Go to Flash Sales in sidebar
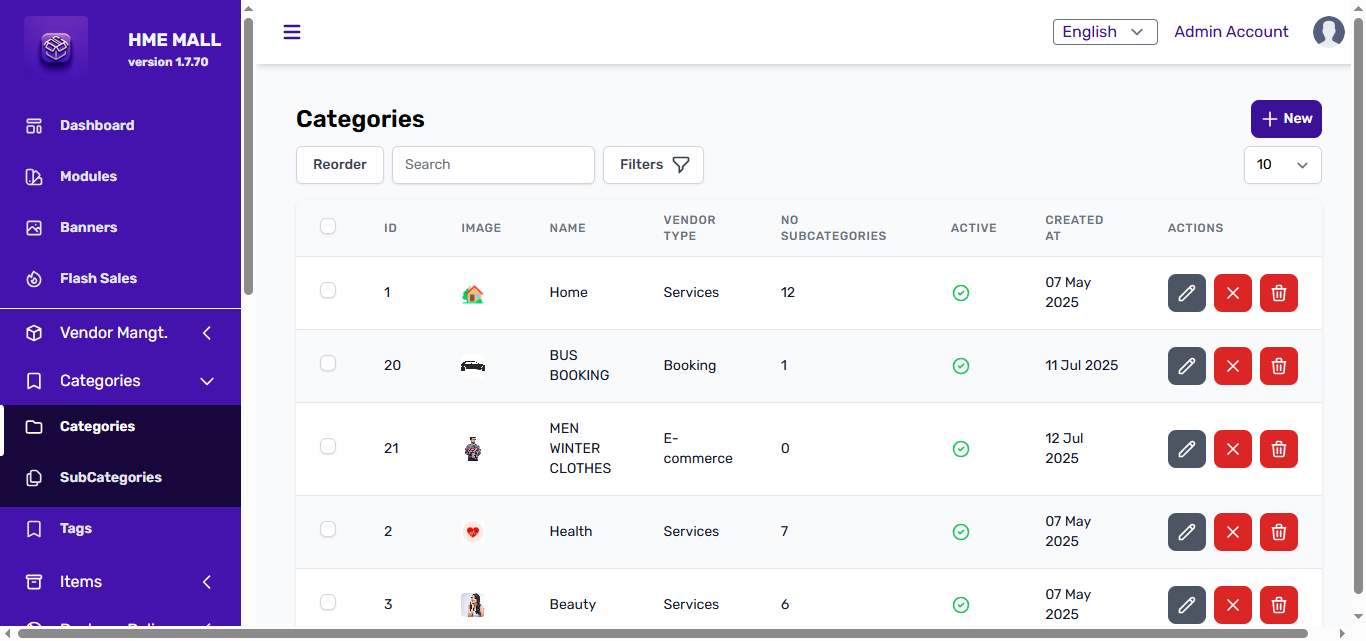Image resolution: width=1366 pixels, height=641 pixels. 98,279
